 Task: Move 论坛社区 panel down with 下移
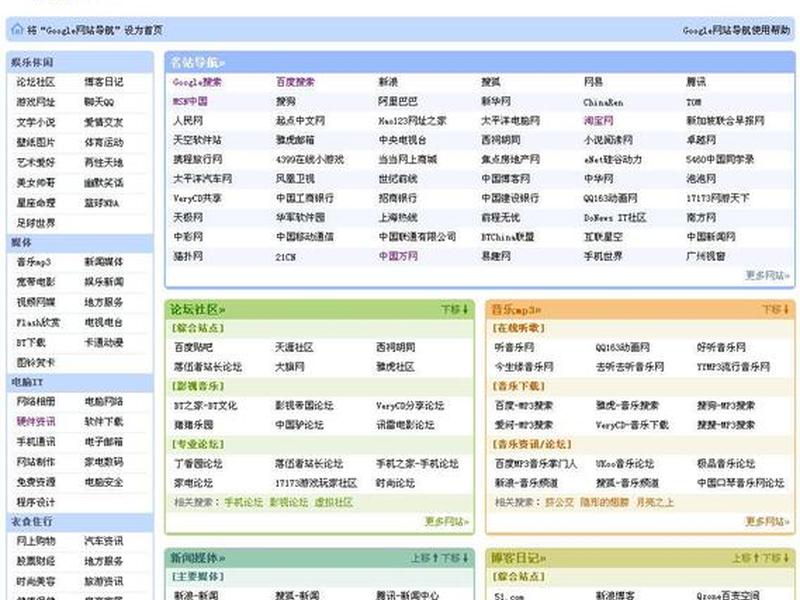click(x=455, y=310)
